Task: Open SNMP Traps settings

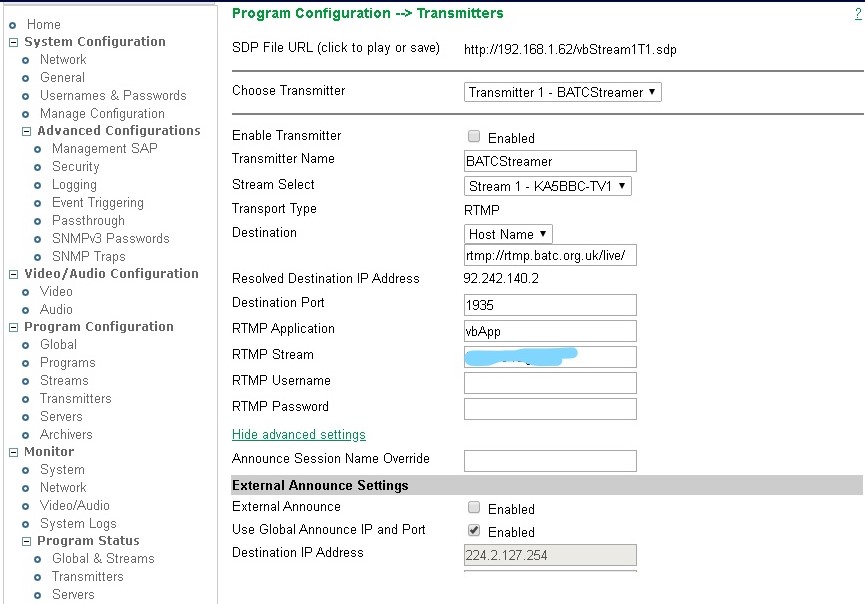Action: [x=88, y=257]
